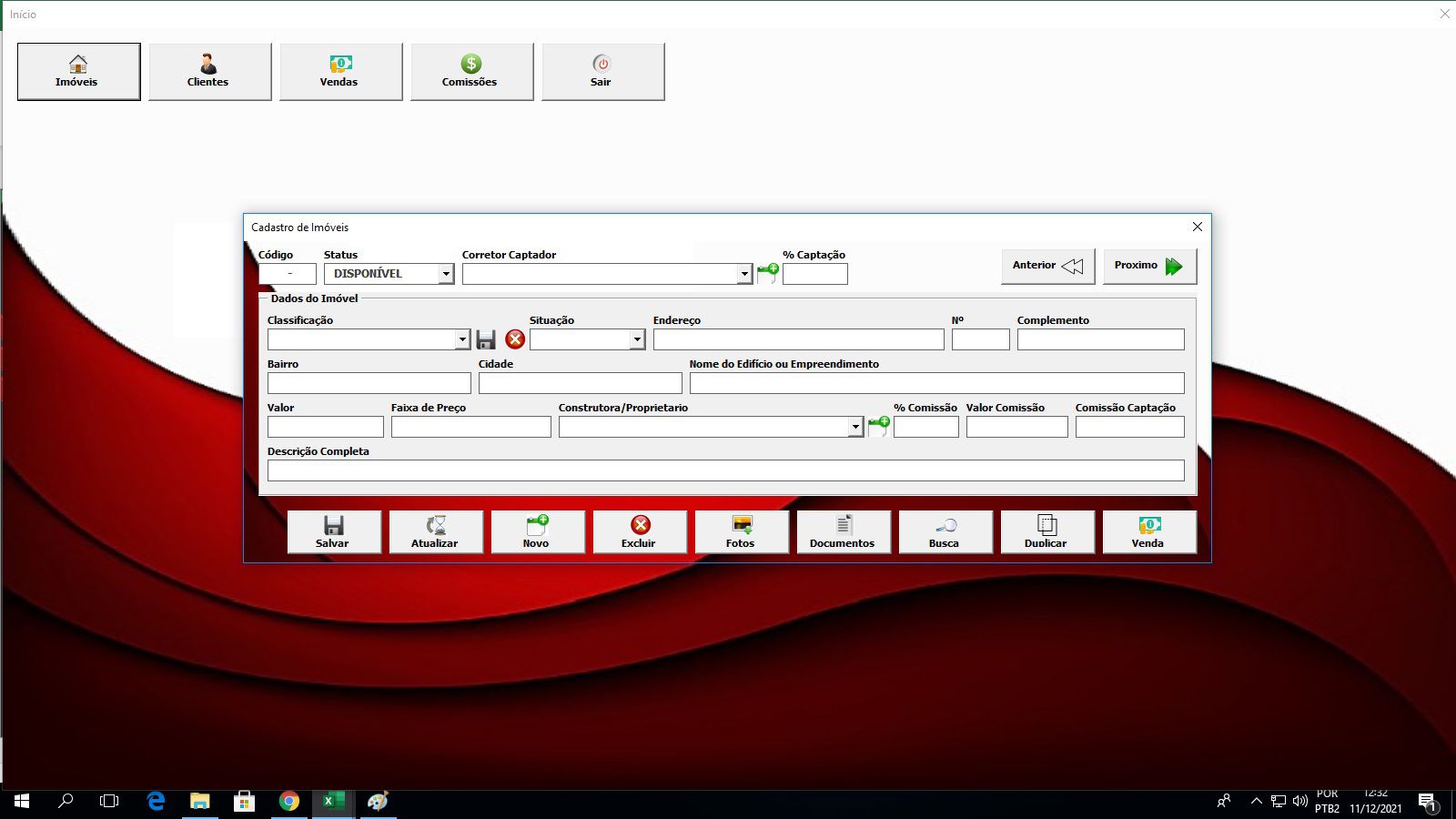Click the add icon next to Construtora/Proprietario
Image resolution: width=1456 pixels, height=819 pixels.
click(878, 426)
